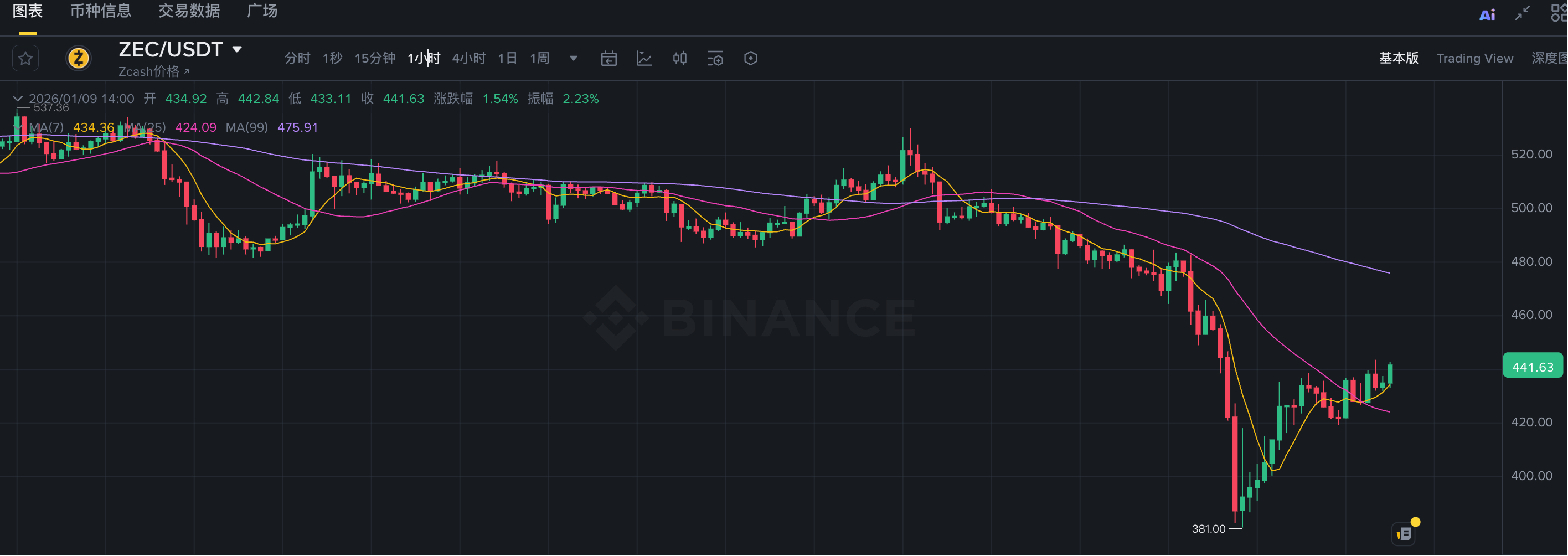Click the hexagon chart settings icon

751,59
